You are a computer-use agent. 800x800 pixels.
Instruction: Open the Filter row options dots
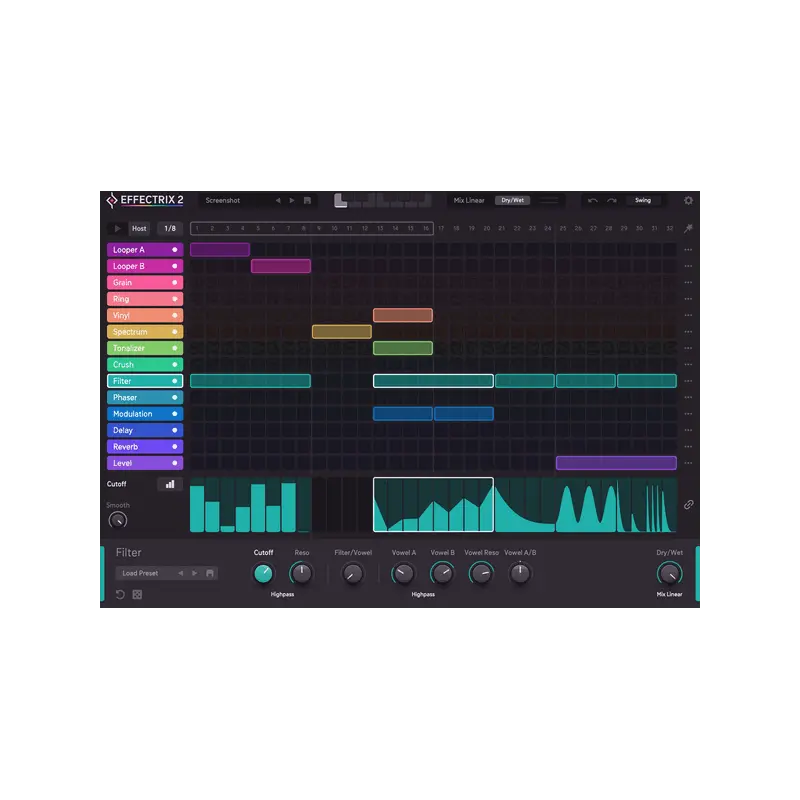click(x=688, y=381)
